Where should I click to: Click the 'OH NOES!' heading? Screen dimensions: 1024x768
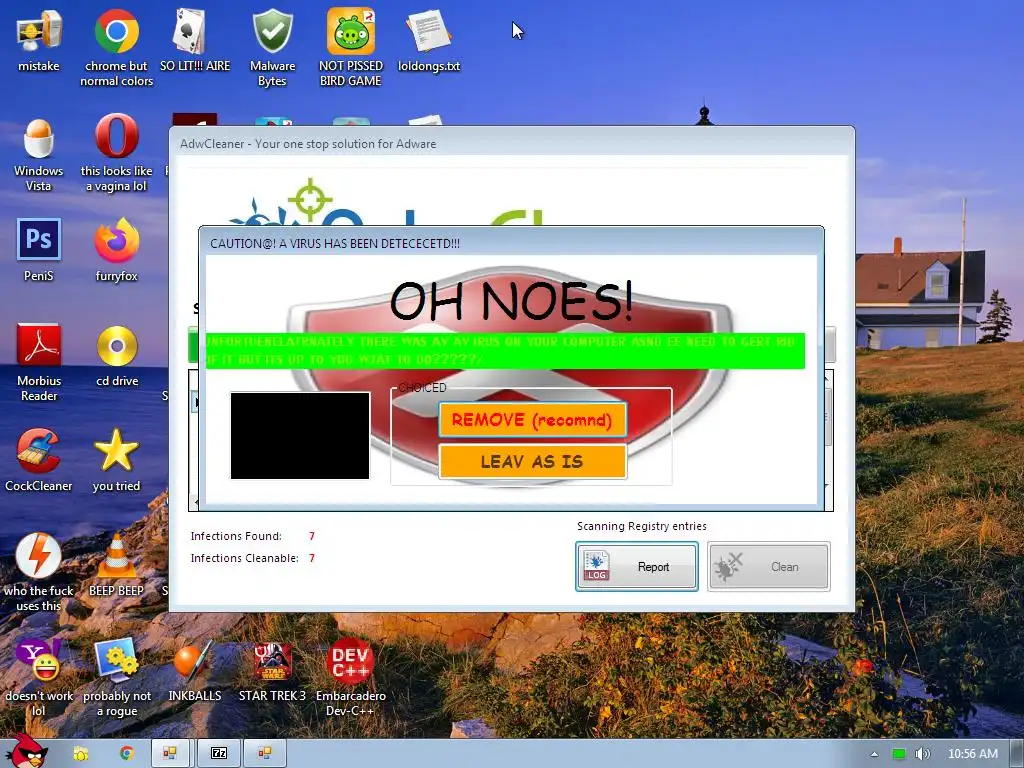[x=511, y=301]
